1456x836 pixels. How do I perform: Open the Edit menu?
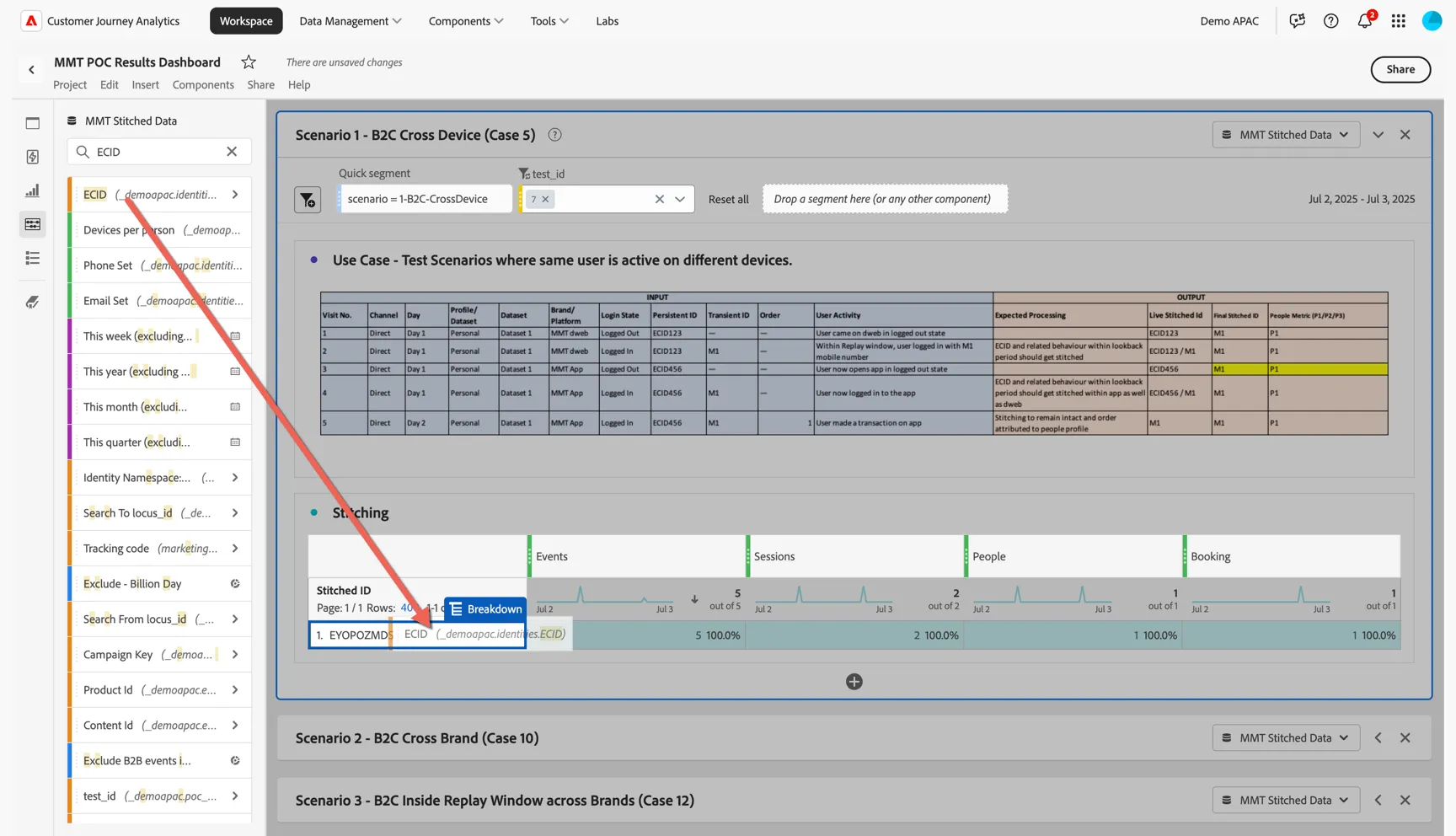click(109, 85)
